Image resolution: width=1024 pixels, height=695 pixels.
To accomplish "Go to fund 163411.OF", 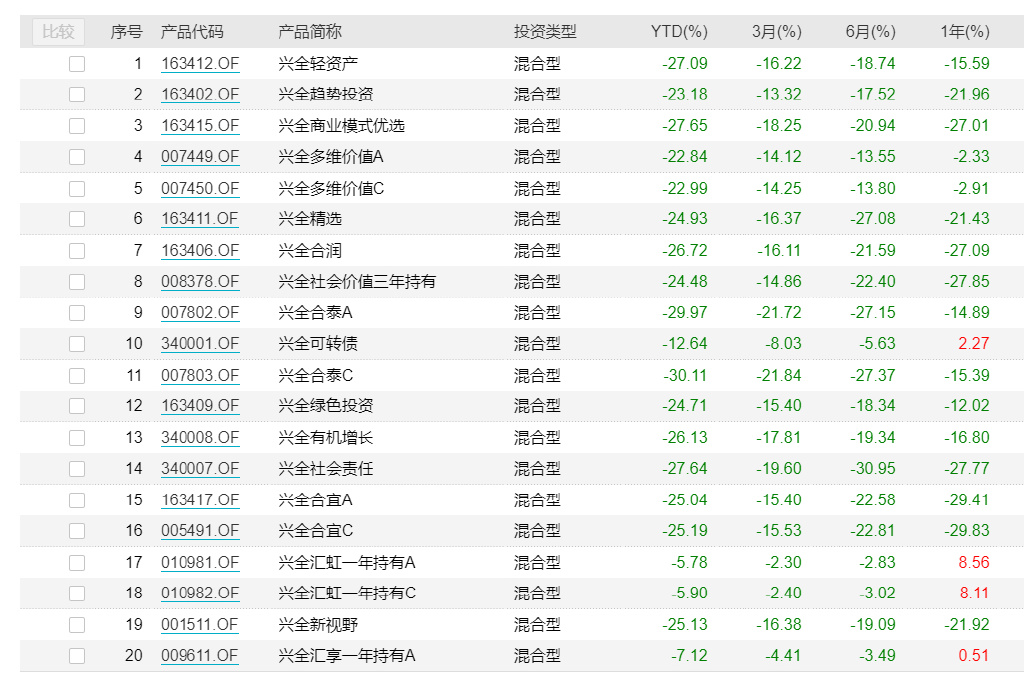I will [200, 219].
